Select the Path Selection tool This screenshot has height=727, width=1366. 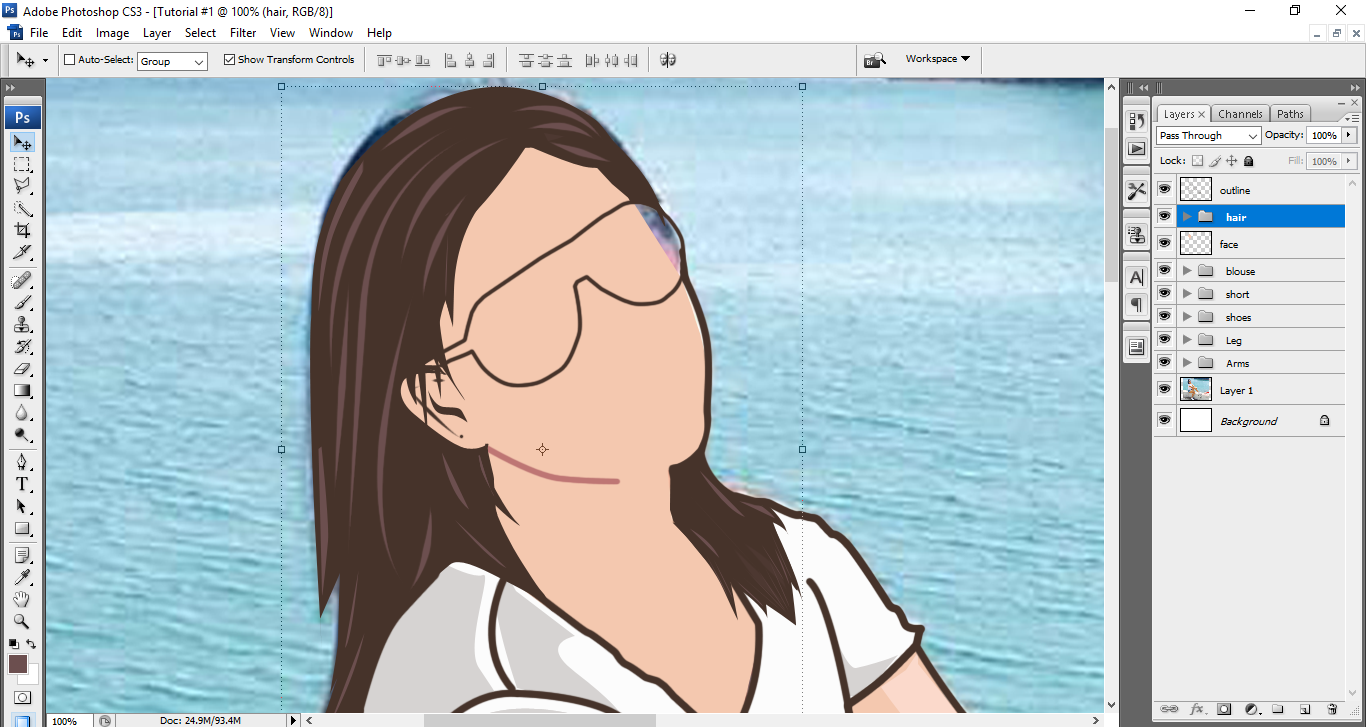pos(22,507)
